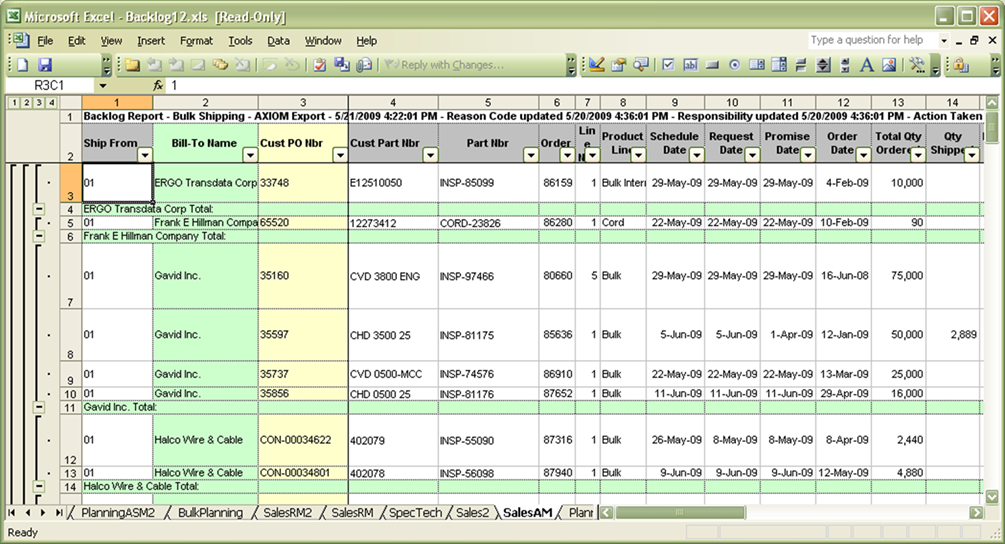Click the Create Outlook Task icon
The image size is (1005, 544).
click(320, 65)
